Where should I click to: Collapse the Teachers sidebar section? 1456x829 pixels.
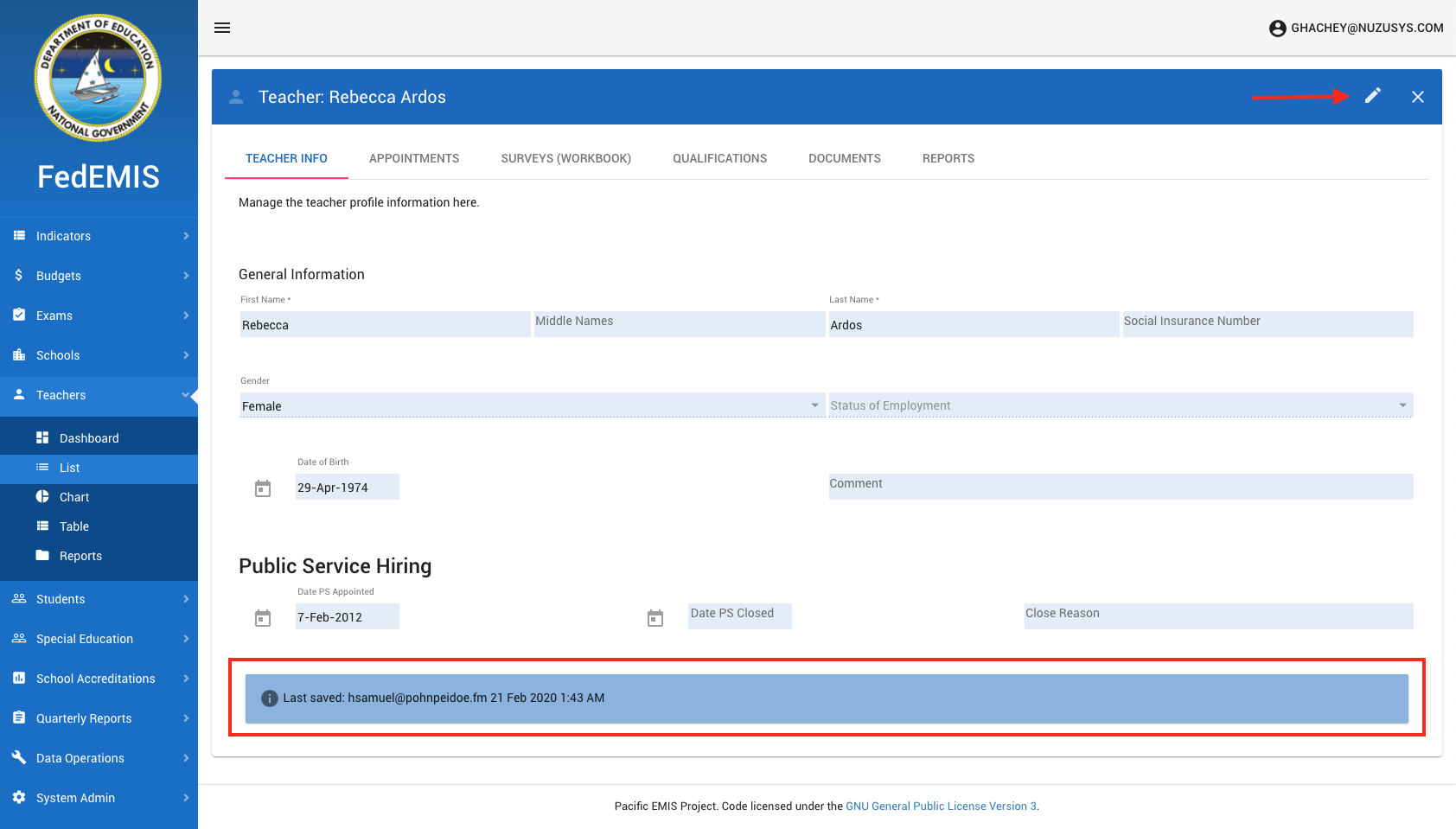(99, 395)
